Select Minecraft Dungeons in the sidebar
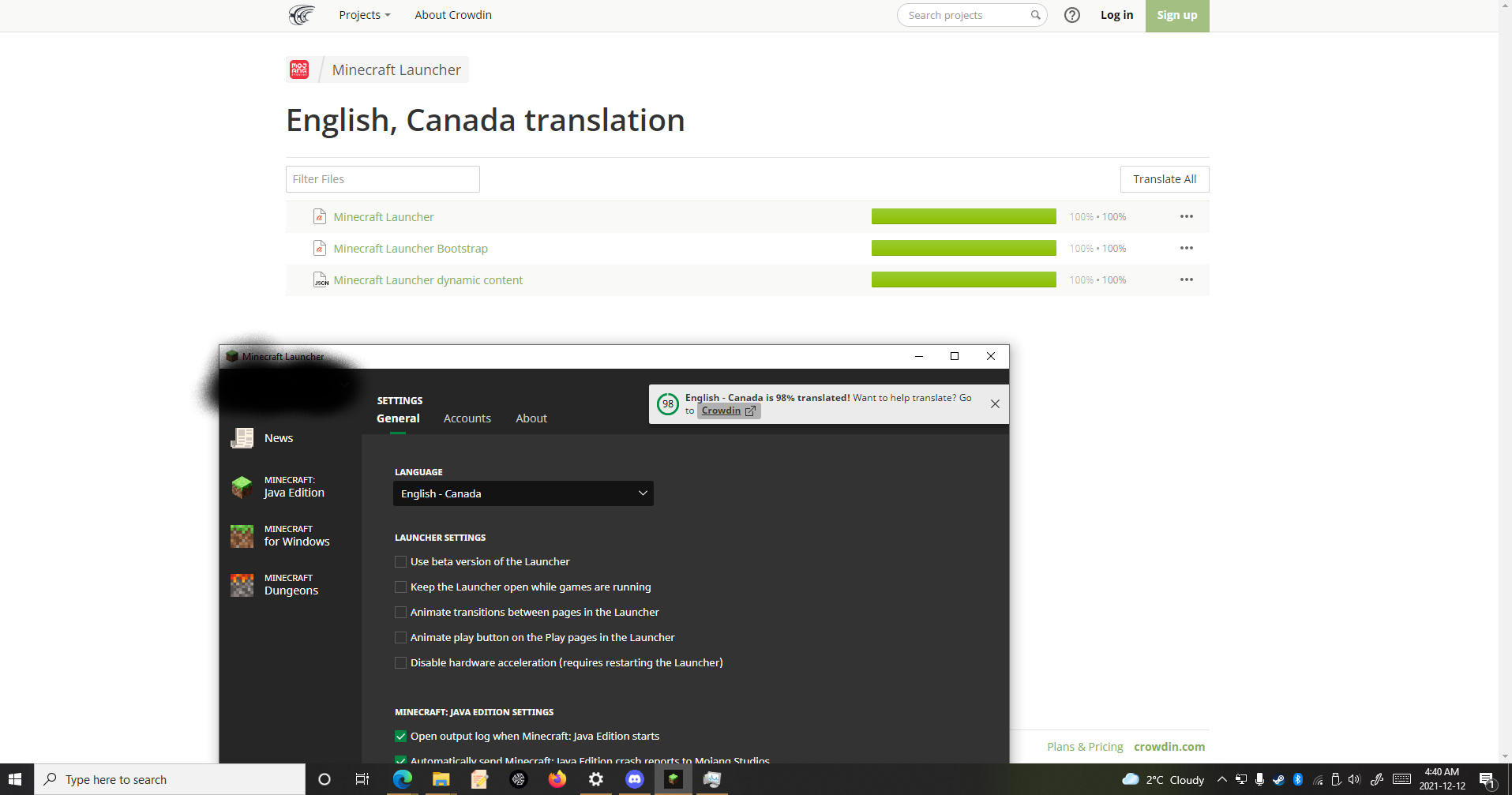Viewport: 1512px width, 795px height. (275, 584)
